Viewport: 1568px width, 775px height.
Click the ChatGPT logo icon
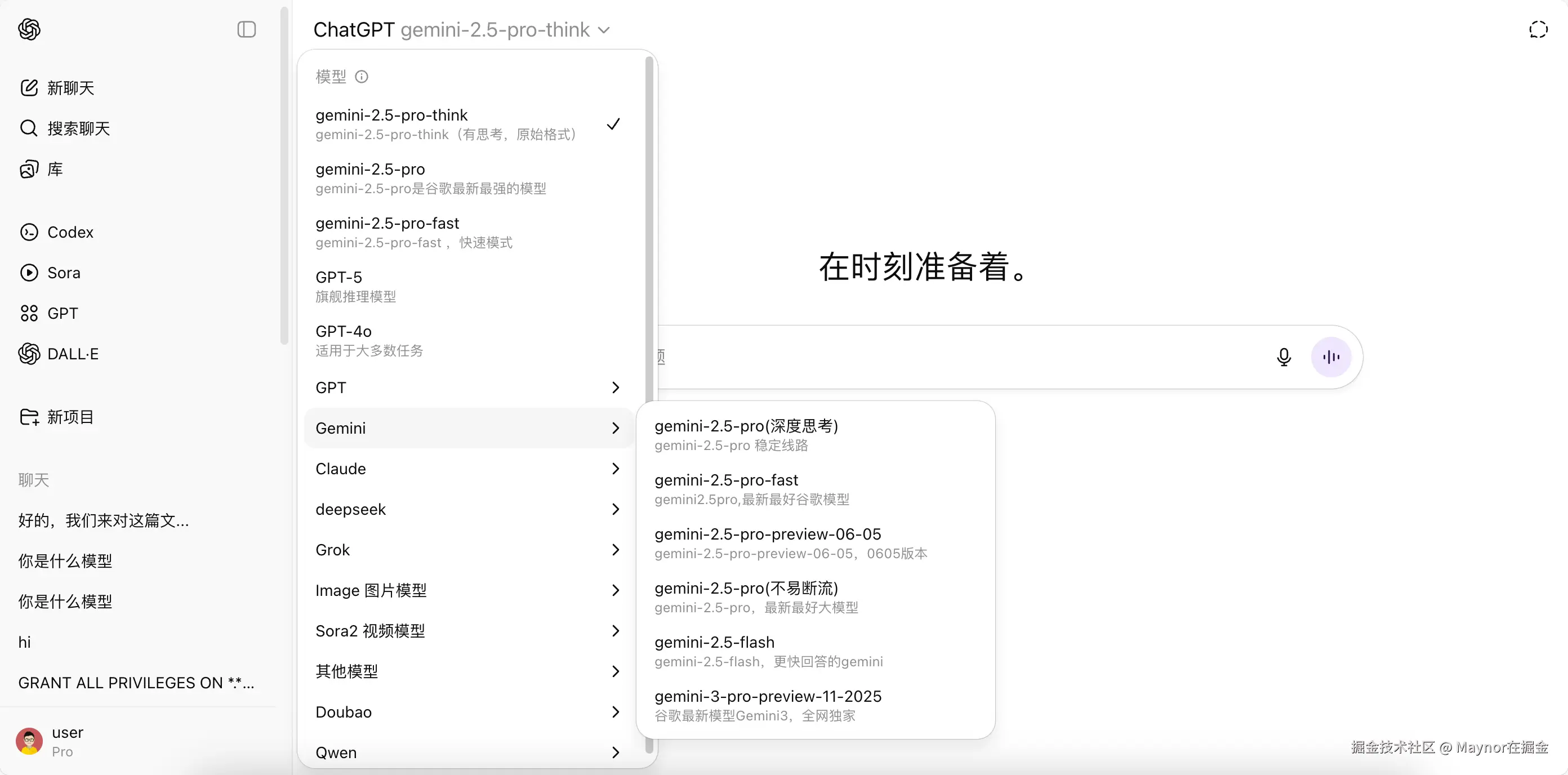29,29
